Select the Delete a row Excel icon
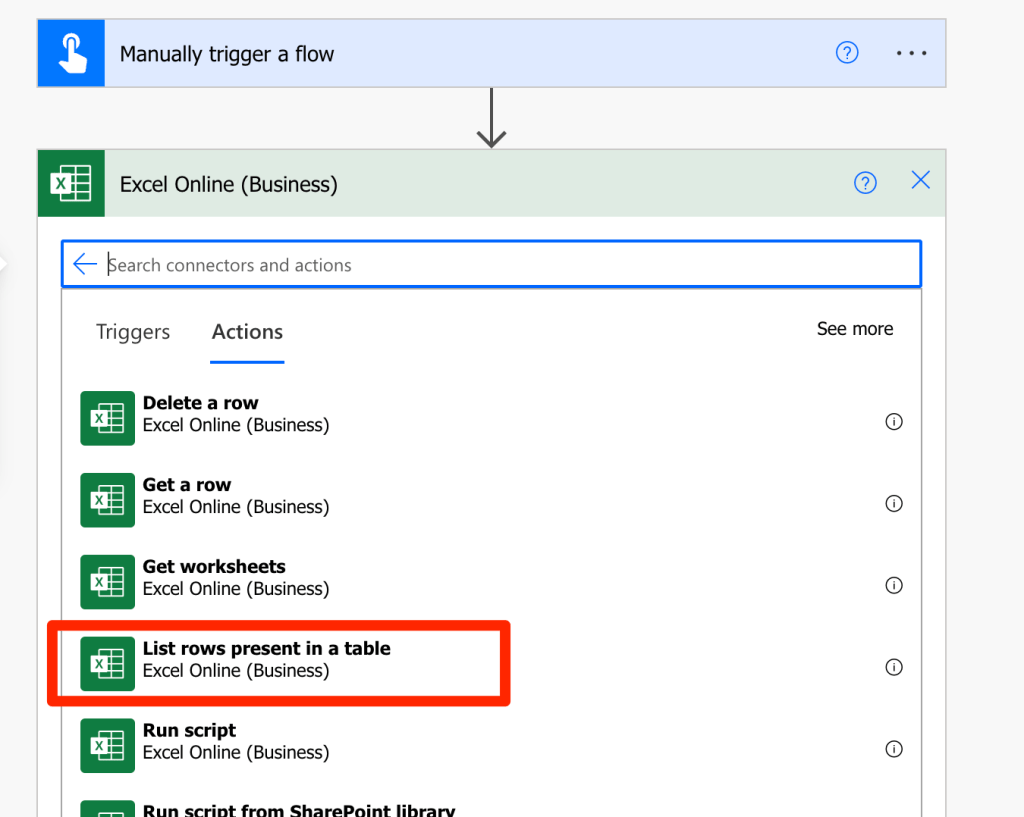The image size is (1024, 817). coord(107,418)
